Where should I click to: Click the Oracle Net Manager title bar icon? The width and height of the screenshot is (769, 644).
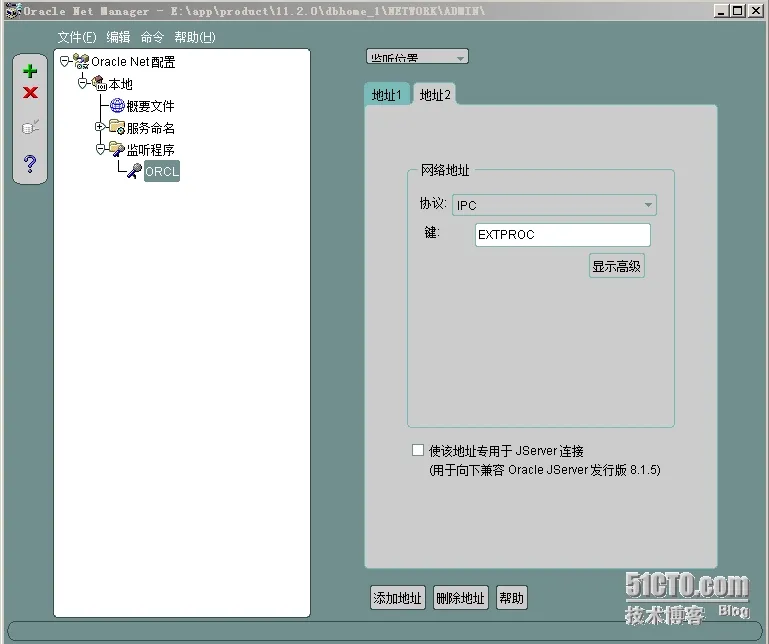point(13,10)
